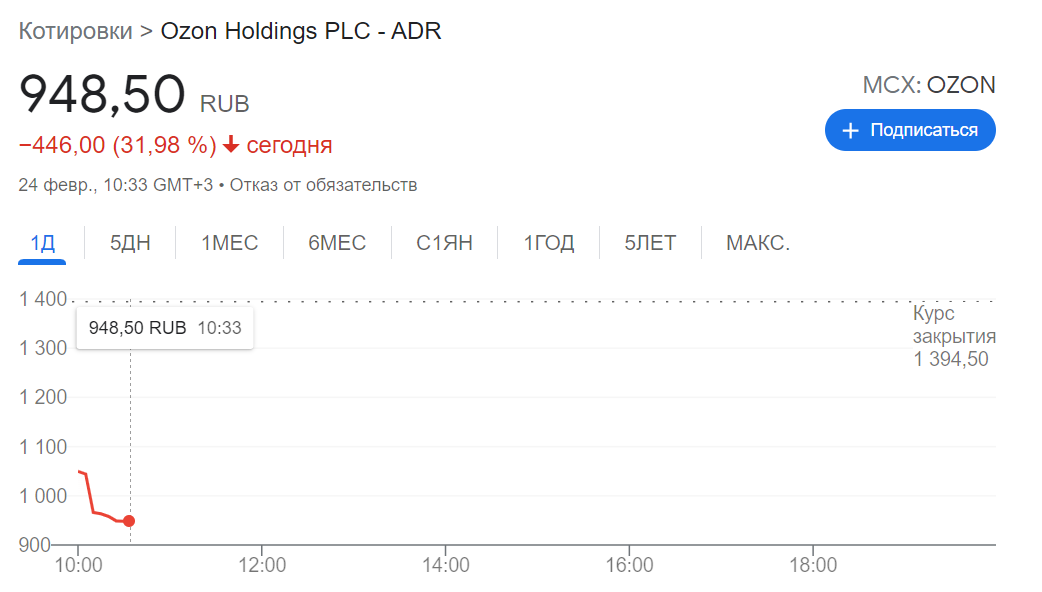Screen dimensions: 1042x592
Task: Click the red down arrow price change icon
Action: click(231, 145)
